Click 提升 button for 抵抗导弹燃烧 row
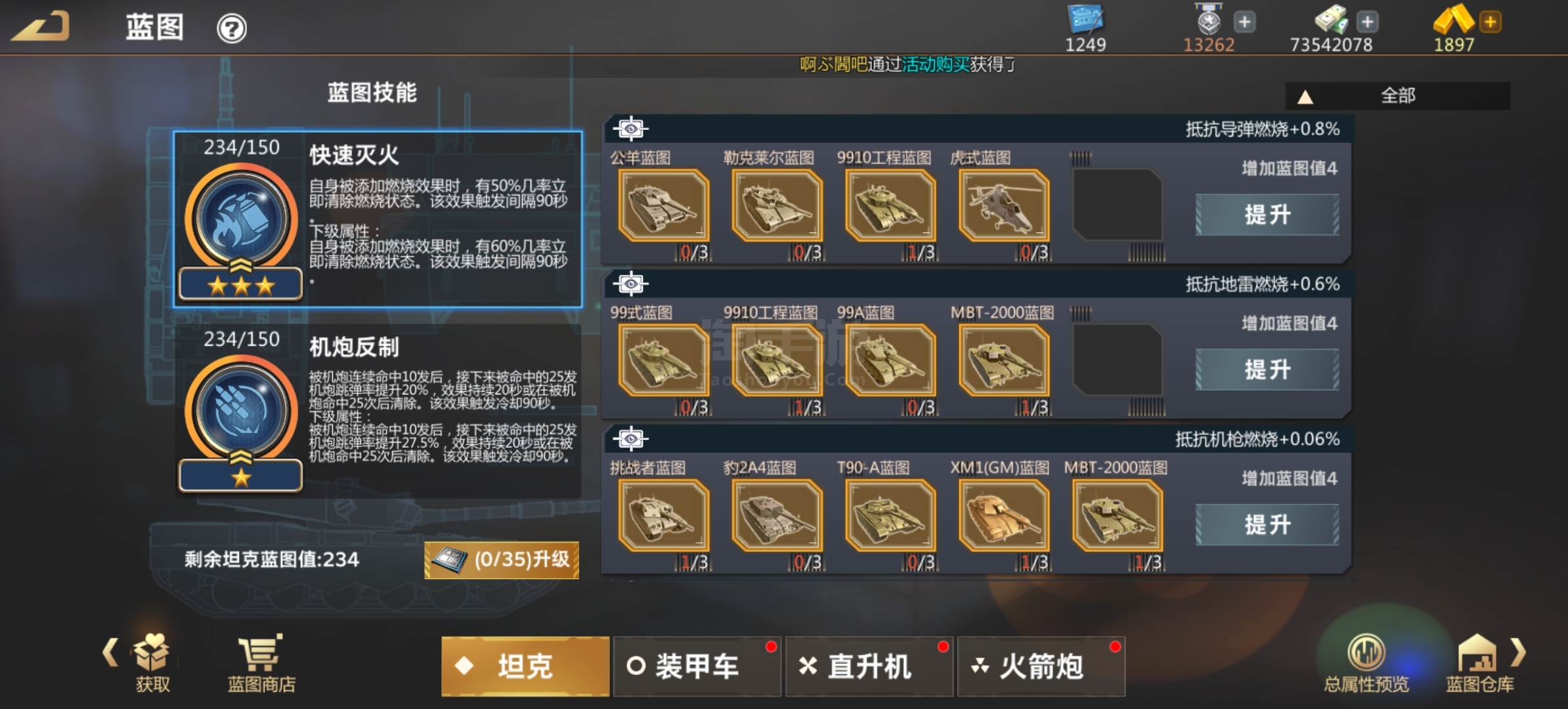Screen dimensions: 1568x709 [x=1267, y=215]
